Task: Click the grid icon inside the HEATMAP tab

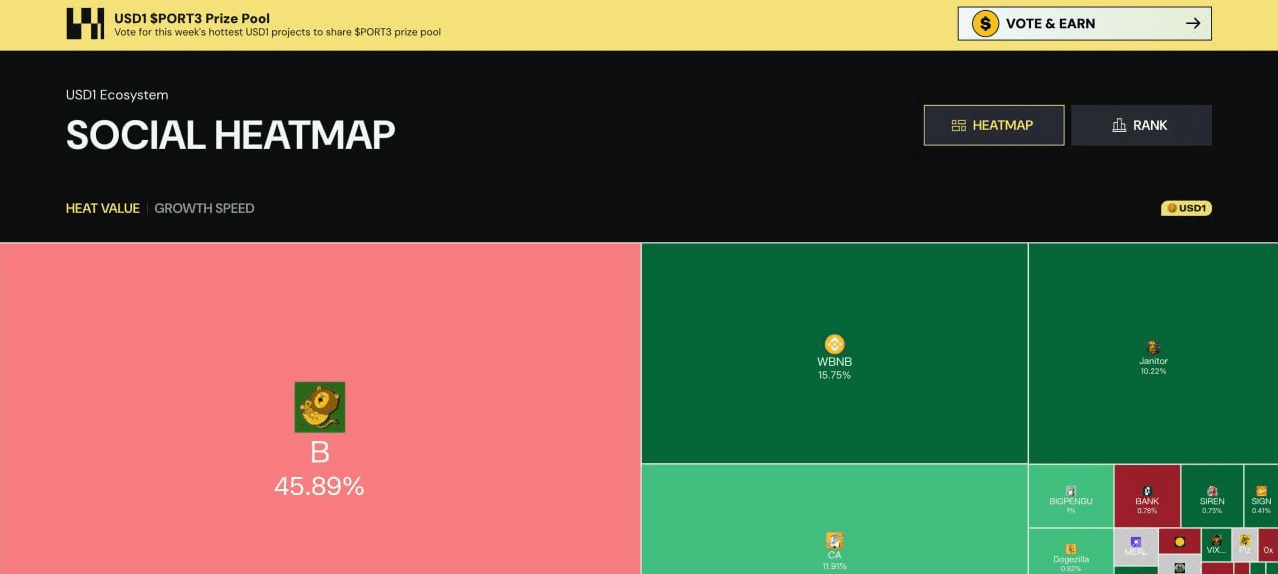Action: [958, 125]
